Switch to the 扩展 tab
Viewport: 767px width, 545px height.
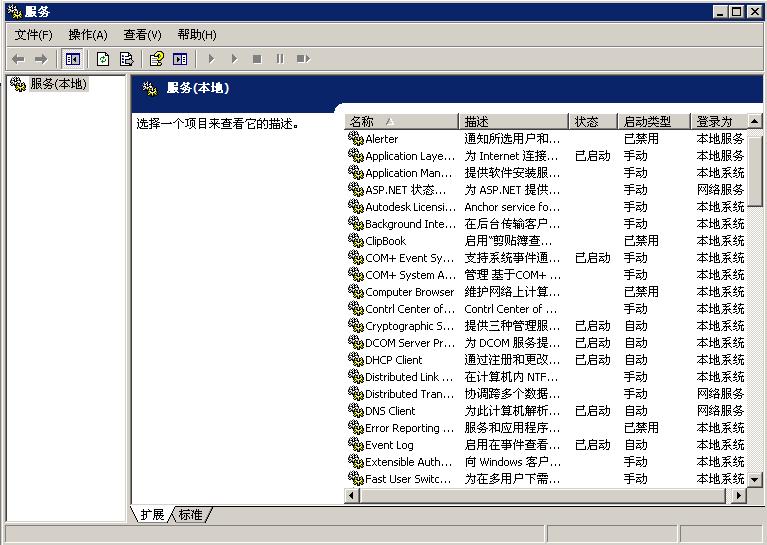click(x=152, y=514)
